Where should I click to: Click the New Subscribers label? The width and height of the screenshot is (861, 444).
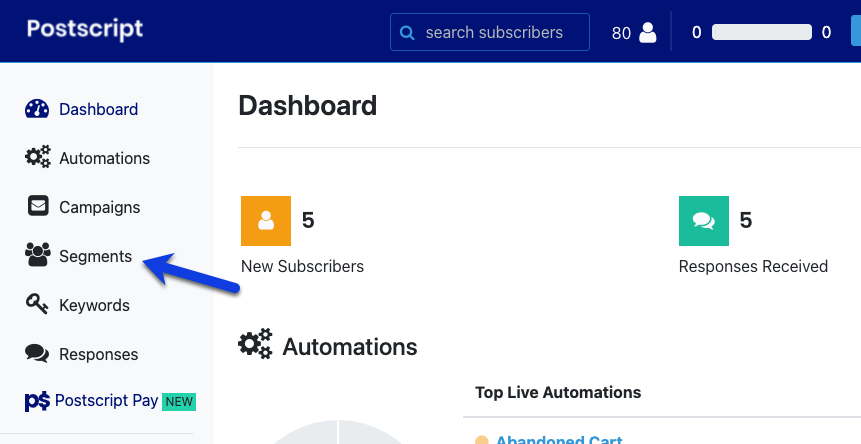[x=303, y=266]
